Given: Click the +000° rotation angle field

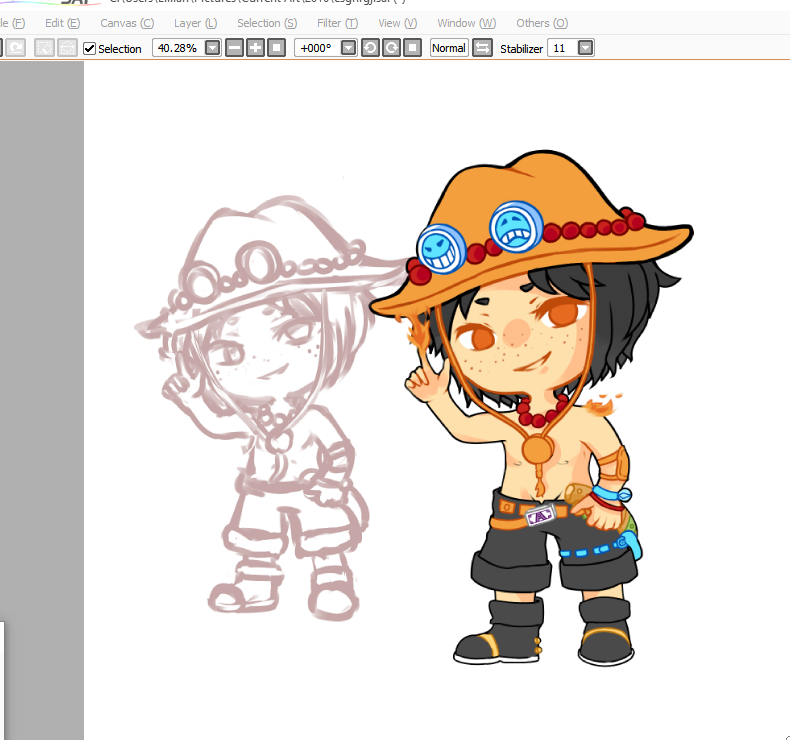Looking at the screenshot, I should click(317, 48).
